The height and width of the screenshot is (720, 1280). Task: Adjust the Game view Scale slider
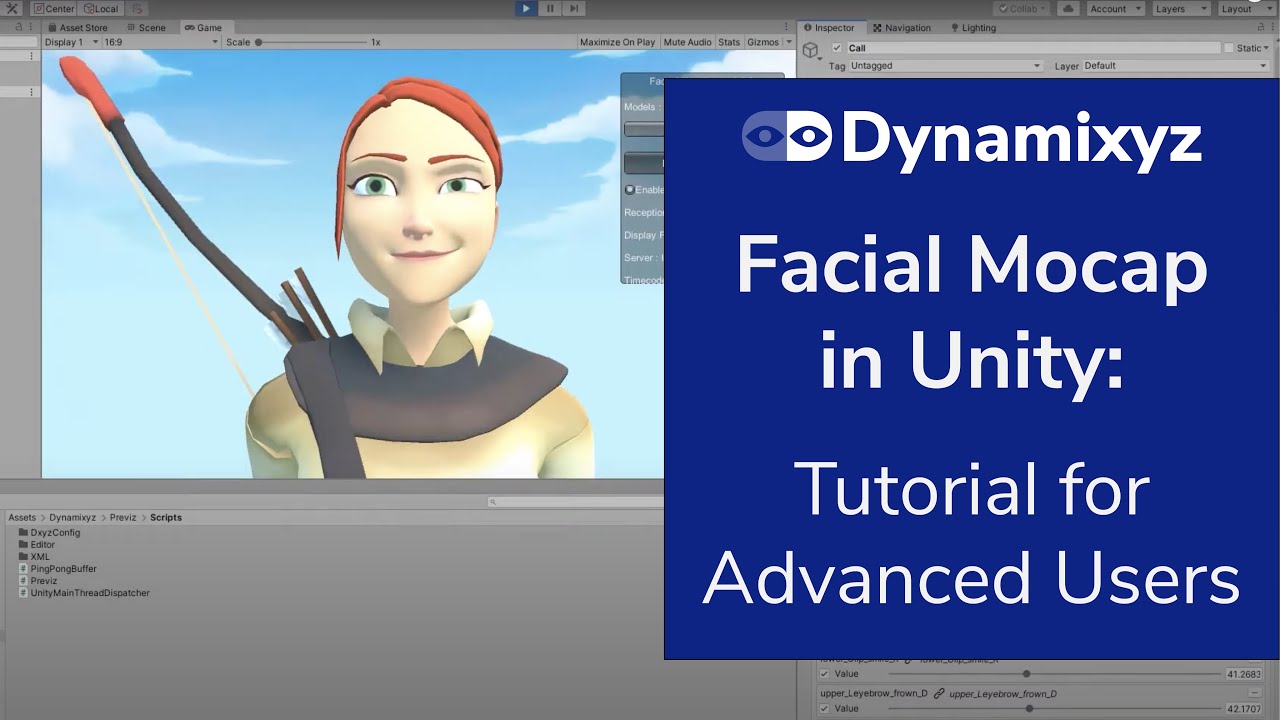pos(311,42)
